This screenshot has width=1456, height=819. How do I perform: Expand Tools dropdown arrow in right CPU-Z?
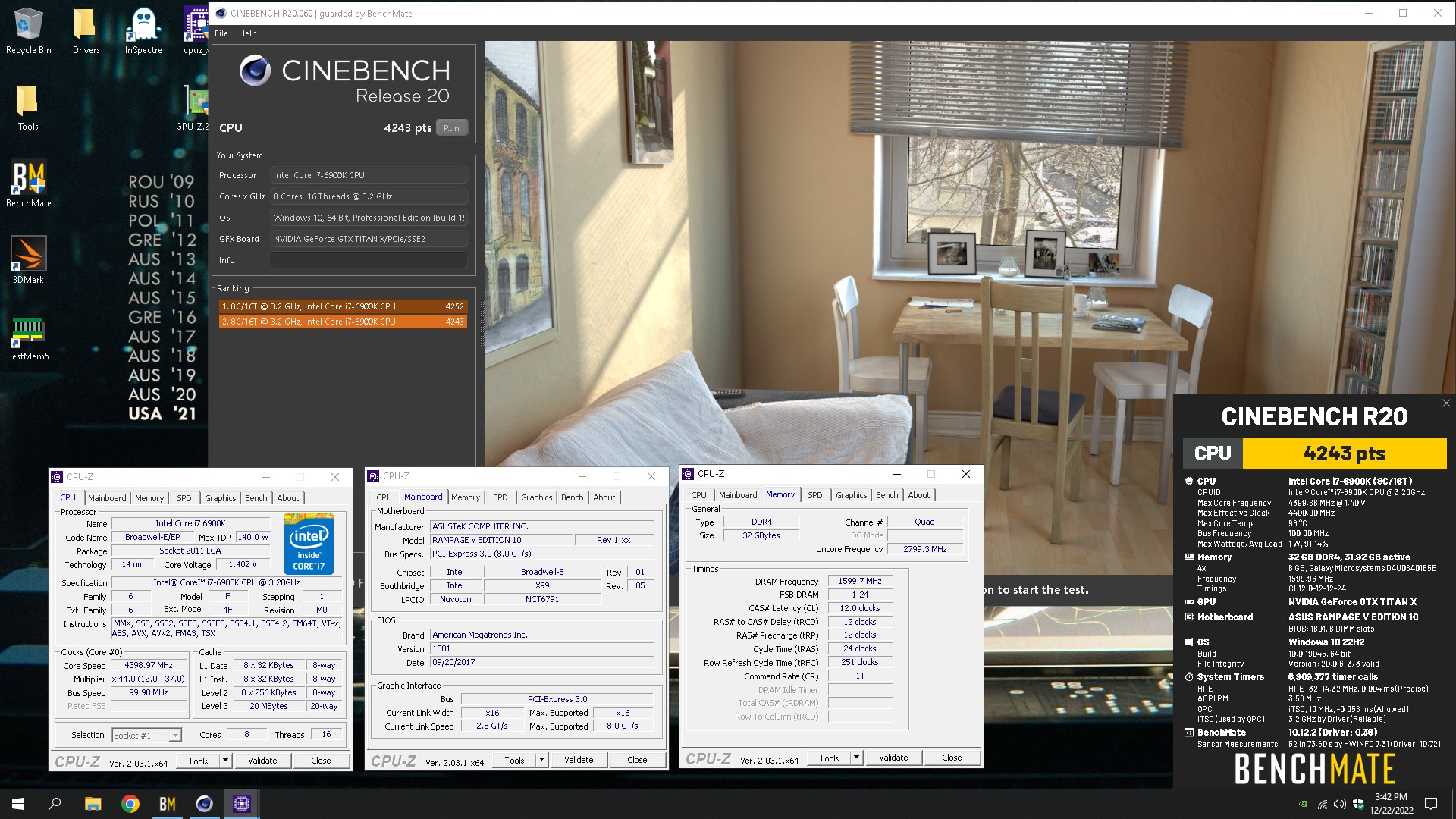pyautogui.click(x=856, y=758)
